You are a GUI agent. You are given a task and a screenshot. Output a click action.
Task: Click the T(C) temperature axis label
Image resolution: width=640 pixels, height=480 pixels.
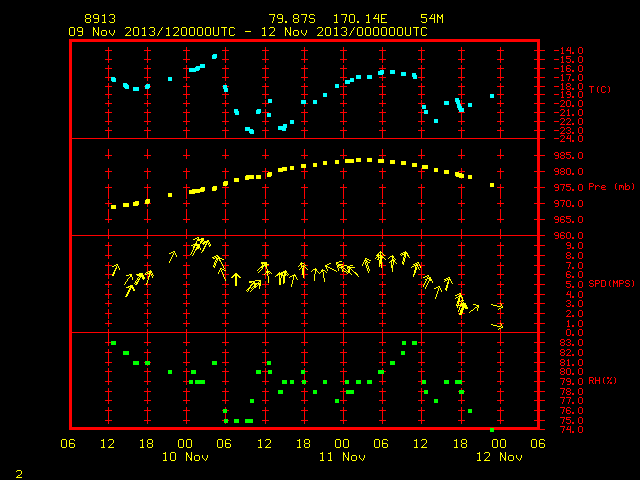pos(600,89)
